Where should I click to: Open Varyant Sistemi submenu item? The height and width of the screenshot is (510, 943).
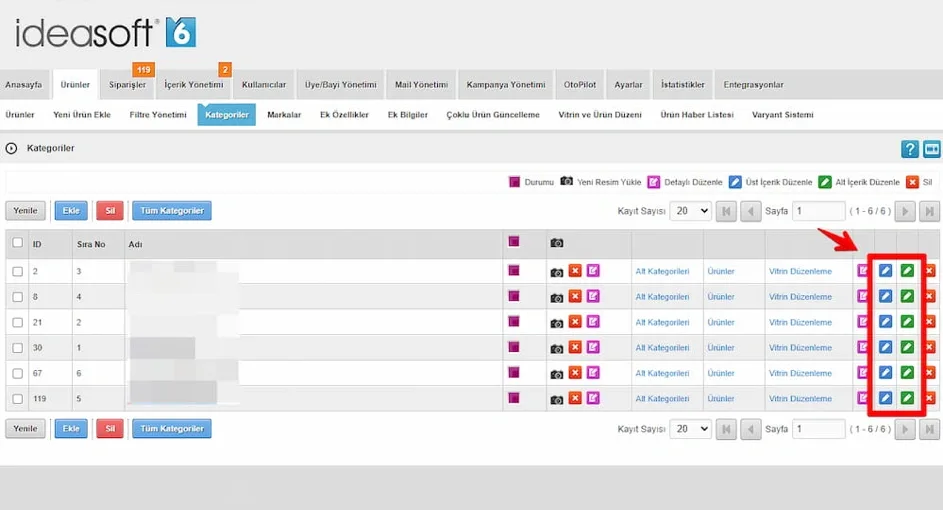[x=782, y=114]
